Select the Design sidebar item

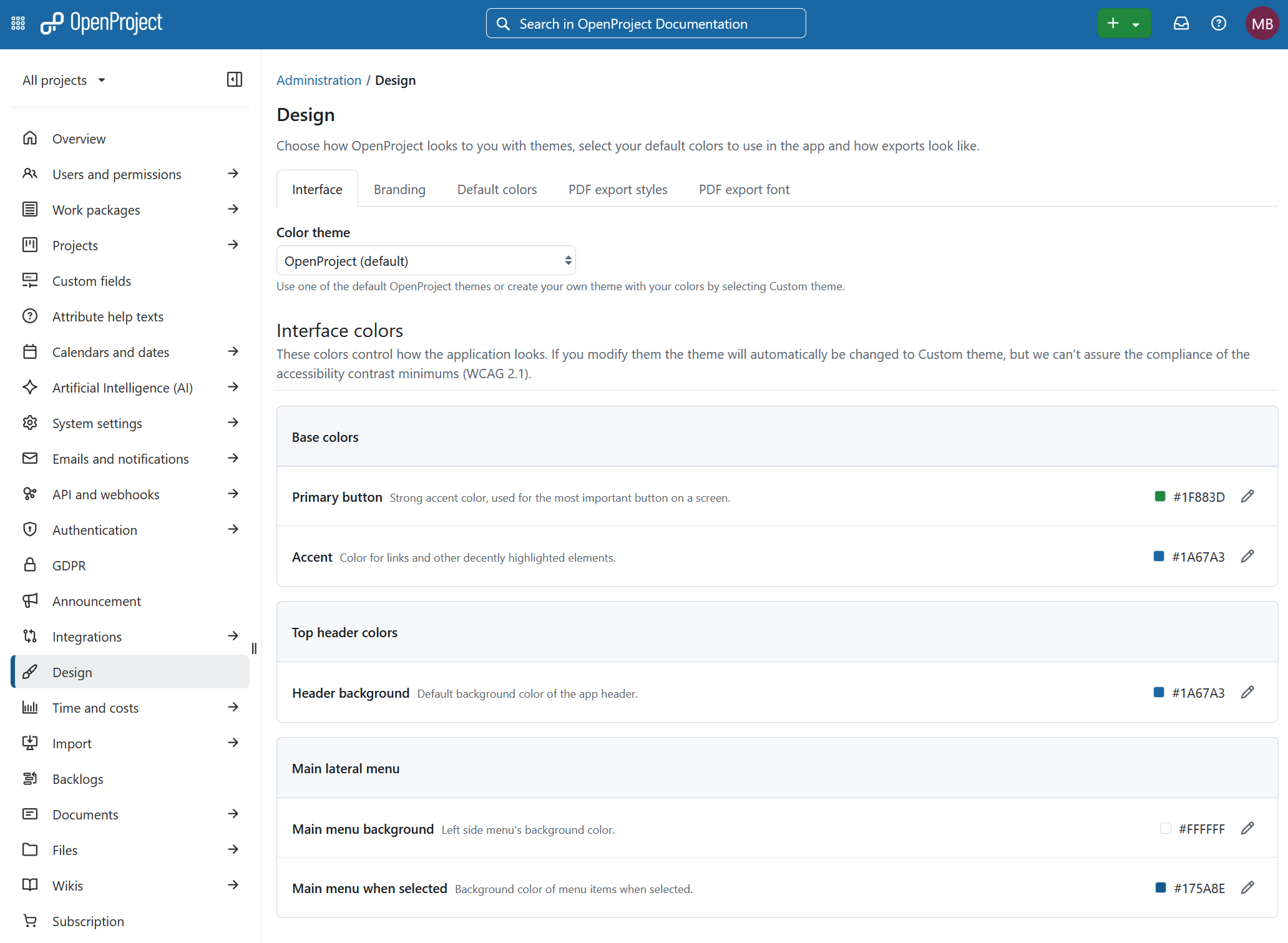click(130, 672)
